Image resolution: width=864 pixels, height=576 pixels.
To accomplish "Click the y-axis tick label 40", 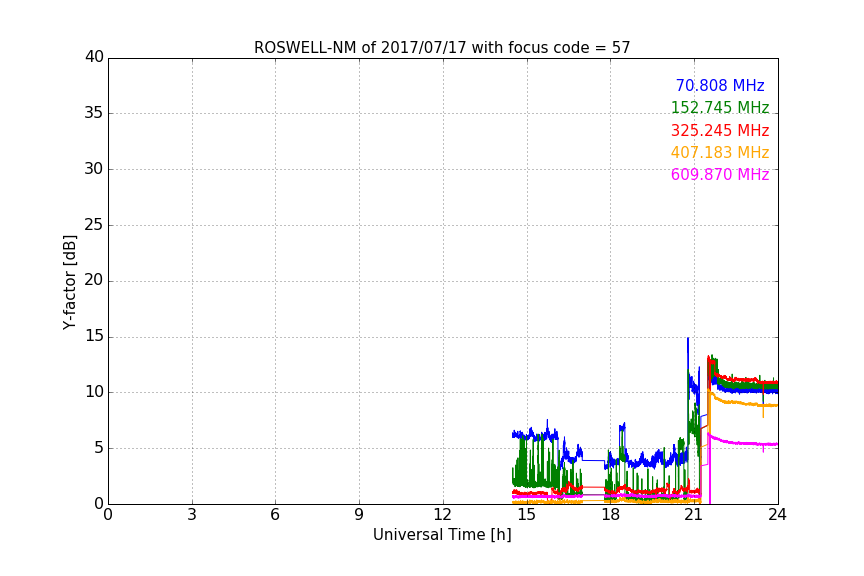I will click(x=94, y=57).
